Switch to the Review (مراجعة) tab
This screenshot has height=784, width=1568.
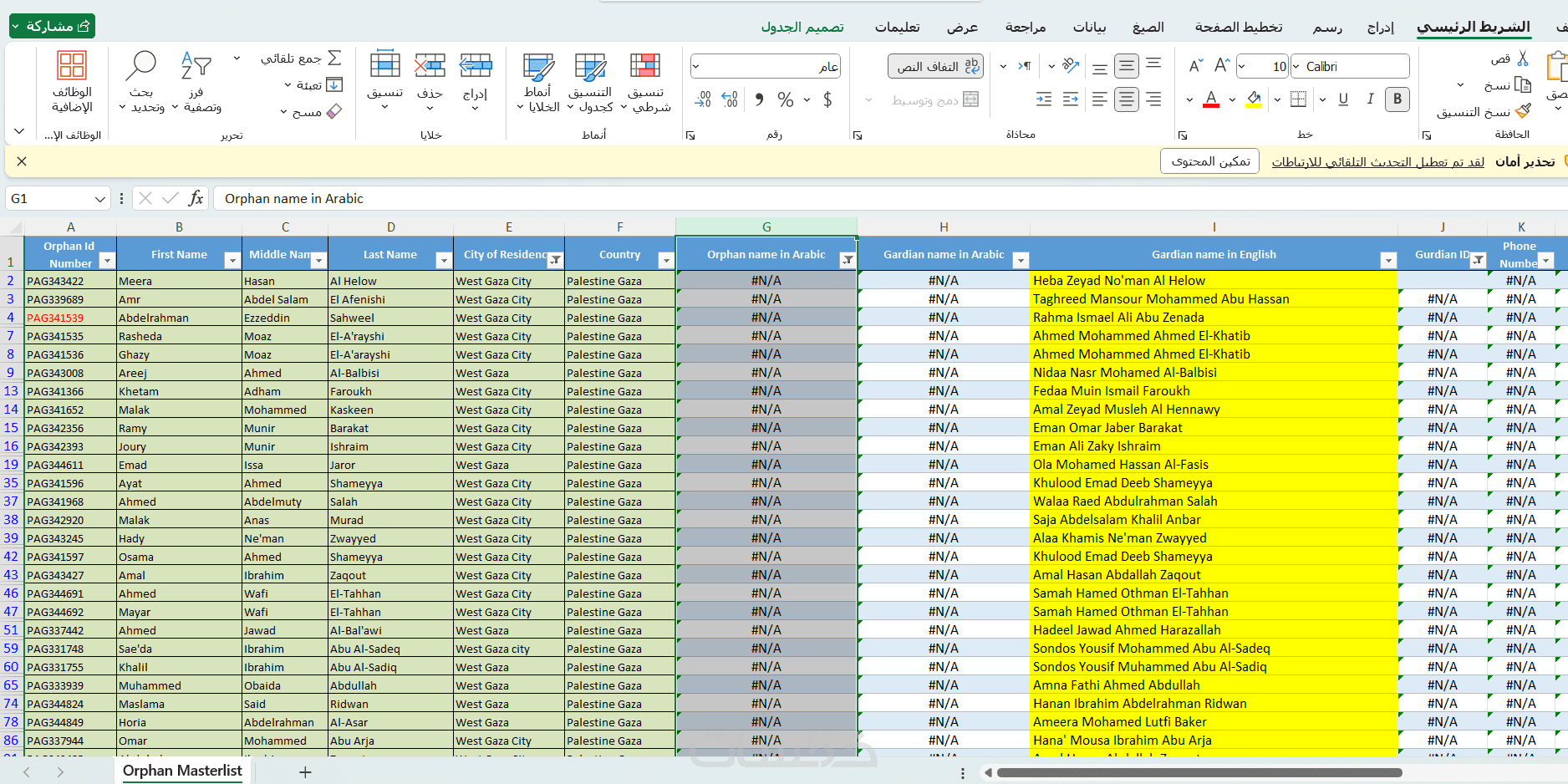1026,28
